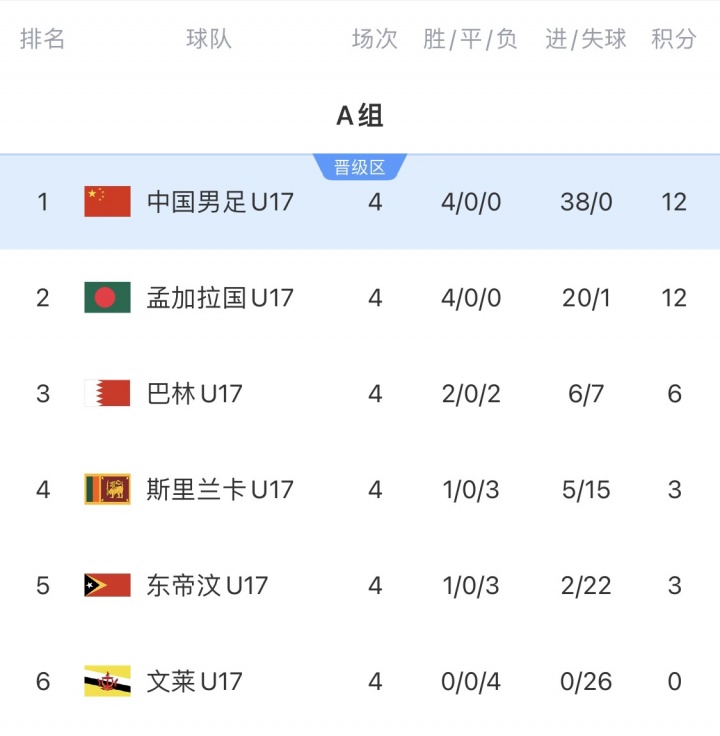Click the Timor-Leste flag icon
720x736 pixels.
click(107, 586)
